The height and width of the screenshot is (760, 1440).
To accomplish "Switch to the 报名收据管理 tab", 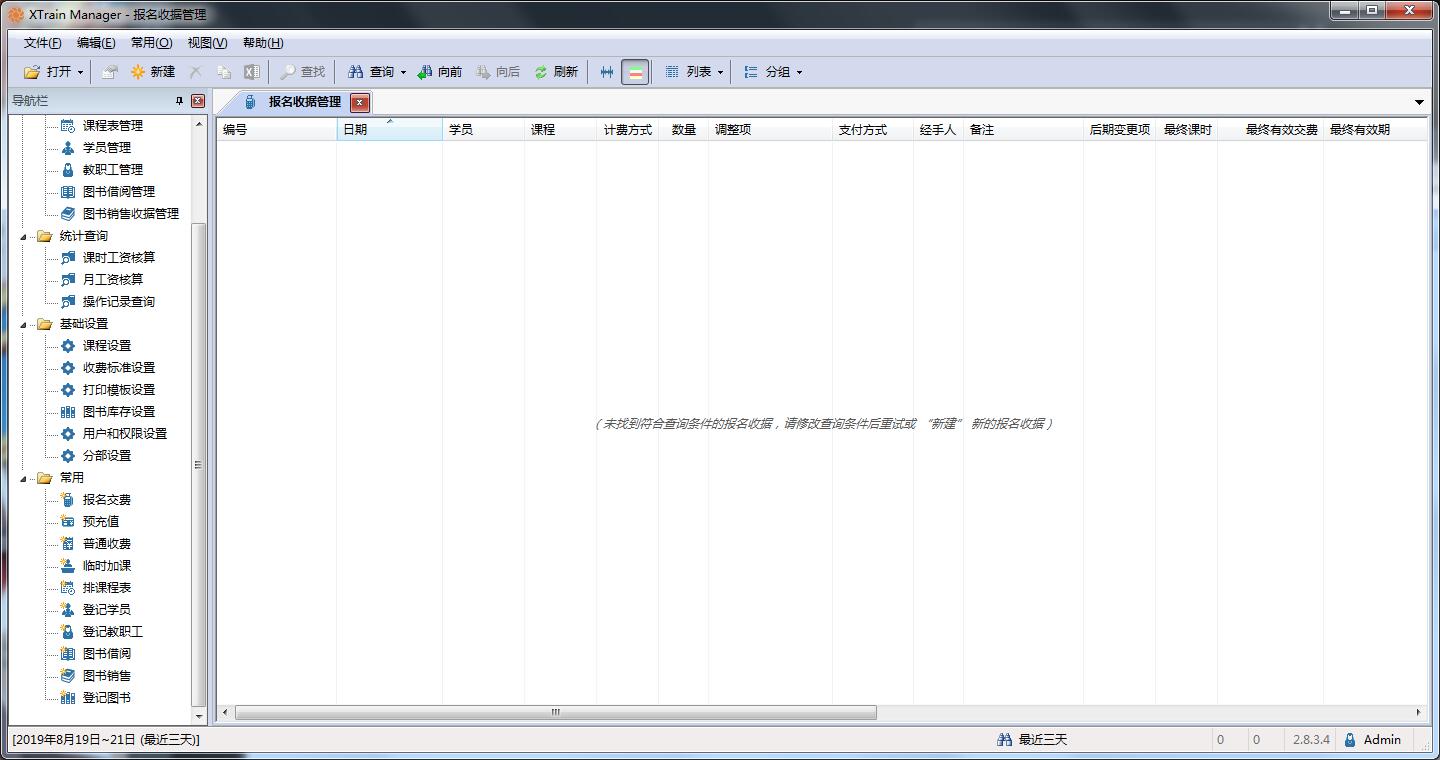I will coord(304,102).
